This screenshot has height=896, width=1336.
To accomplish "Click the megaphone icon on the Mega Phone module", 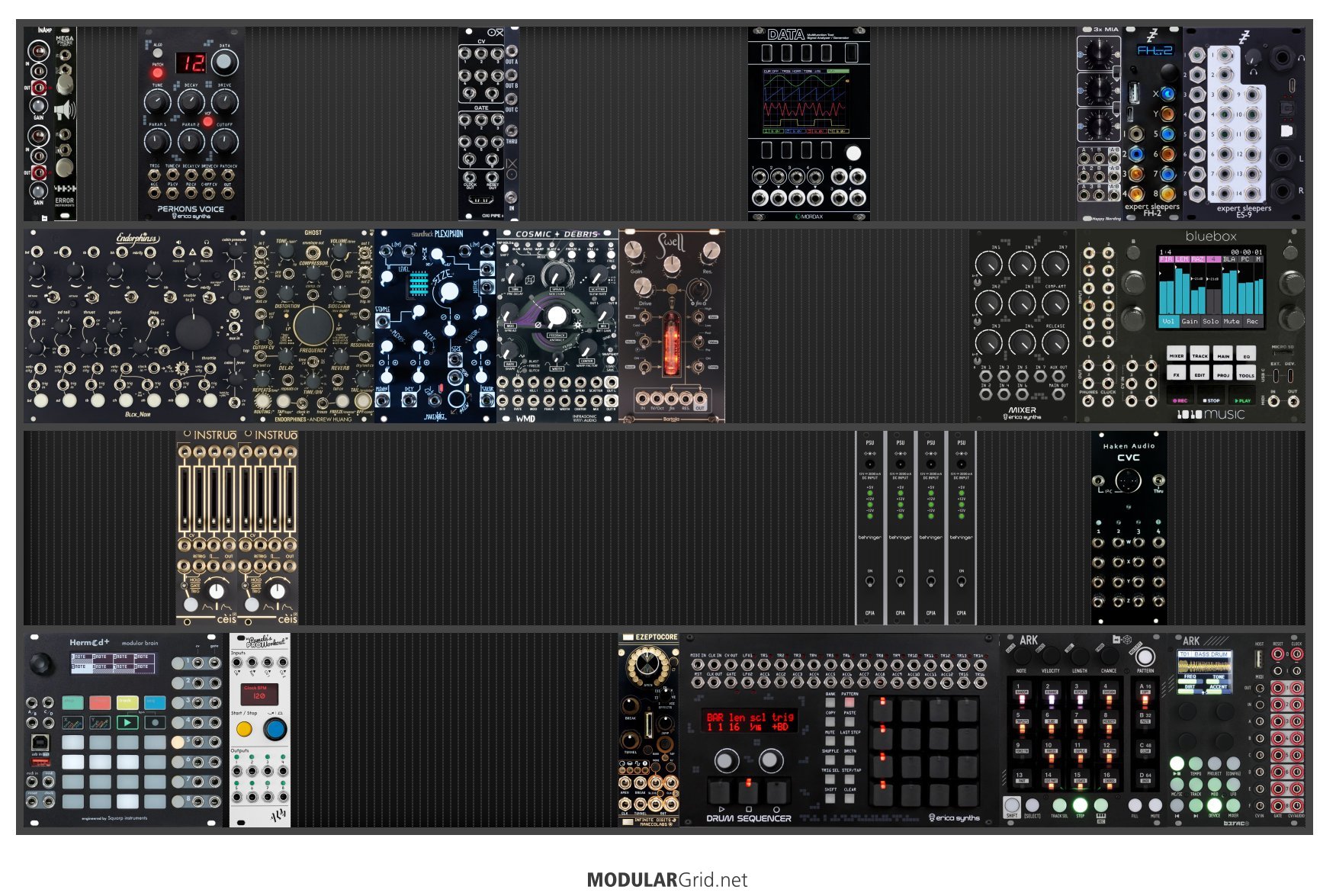I will [x=65, y=111].
